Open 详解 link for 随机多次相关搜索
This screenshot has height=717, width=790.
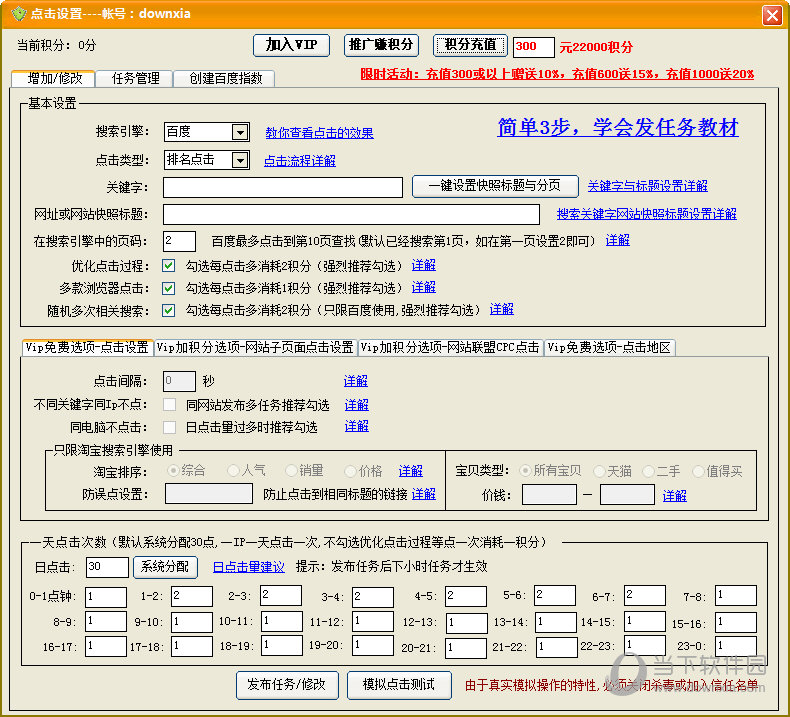501,309
